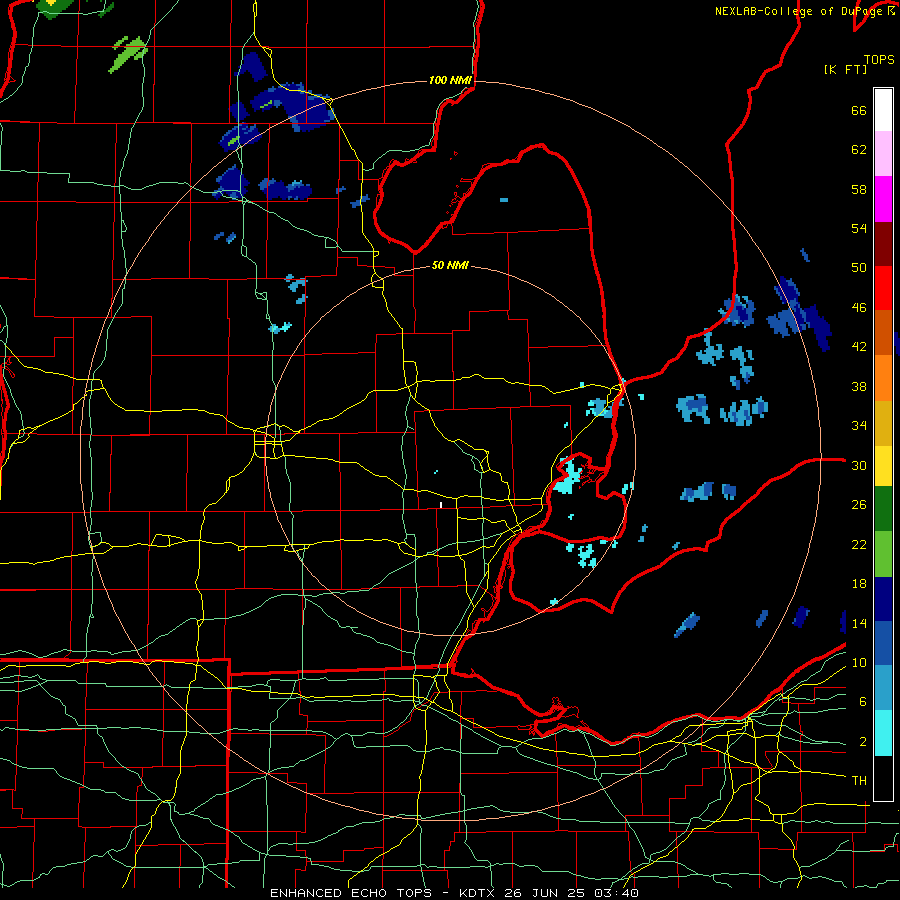Click the legend value 66
Image resolution: width=900 pixels, height=900 pixels.
tap(859, 110)
